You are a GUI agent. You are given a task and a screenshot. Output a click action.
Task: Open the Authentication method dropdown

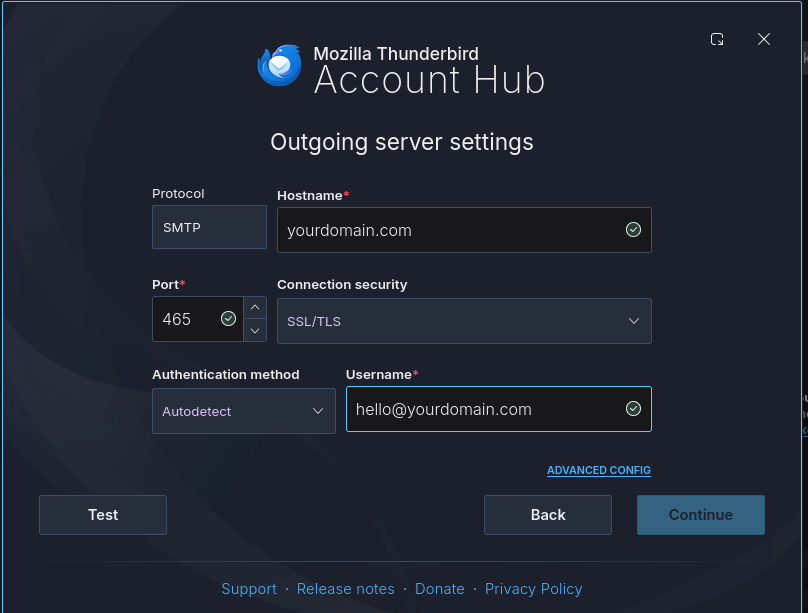click(x=244, y=411)
